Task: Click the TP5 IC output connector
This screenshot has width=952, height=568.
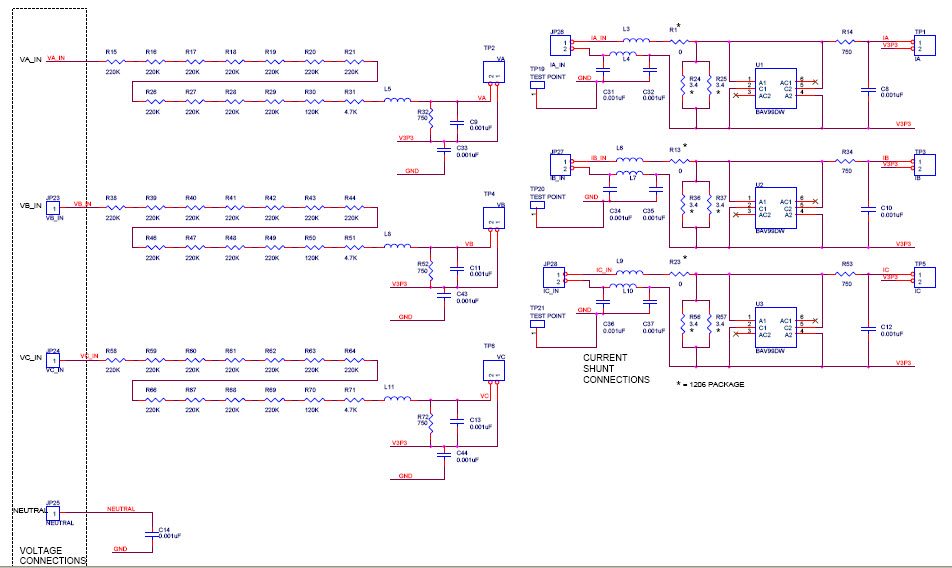Action: pos(919,277)
